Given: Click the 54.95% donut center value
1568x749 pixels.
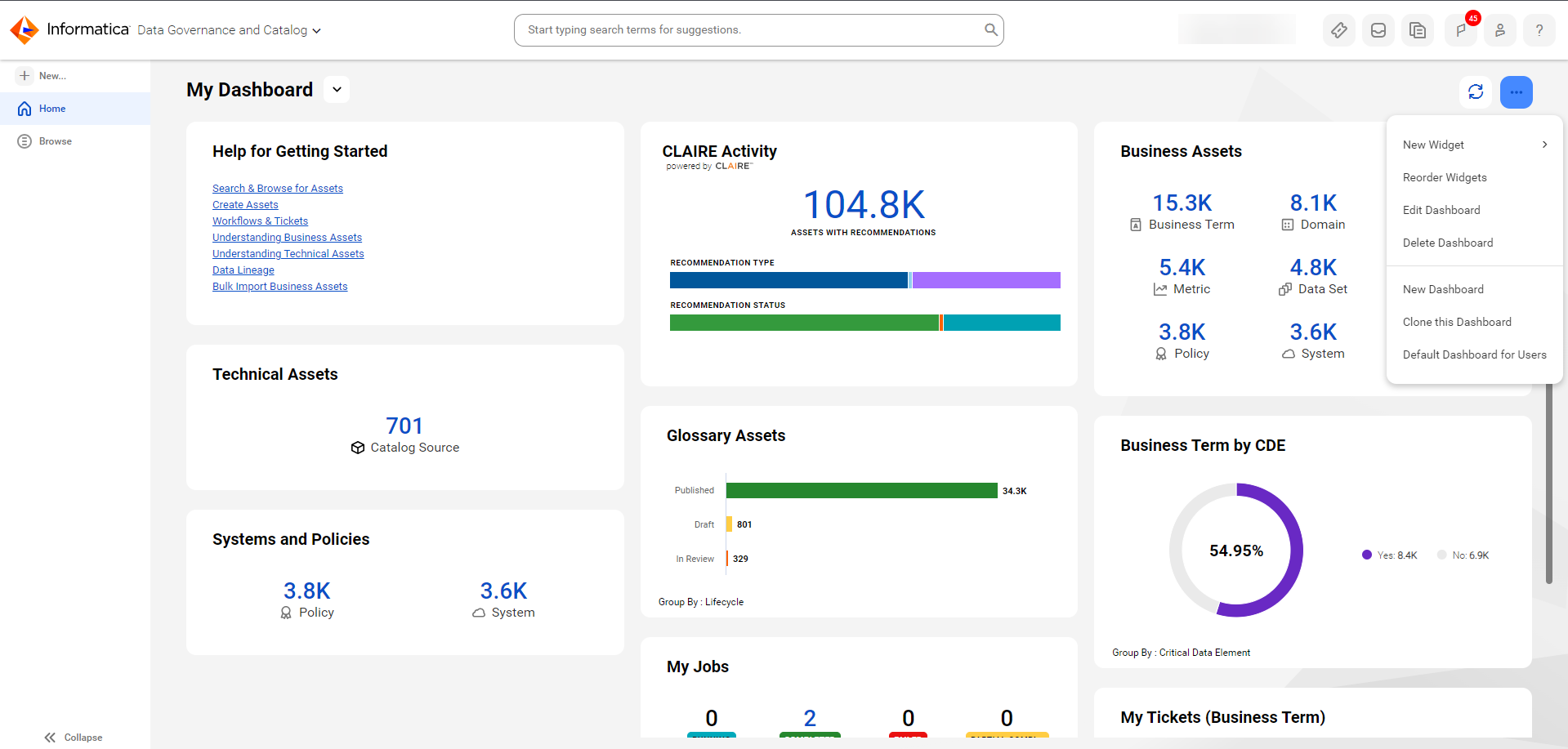Looking at the screenshot, I should coord(1236,551).
